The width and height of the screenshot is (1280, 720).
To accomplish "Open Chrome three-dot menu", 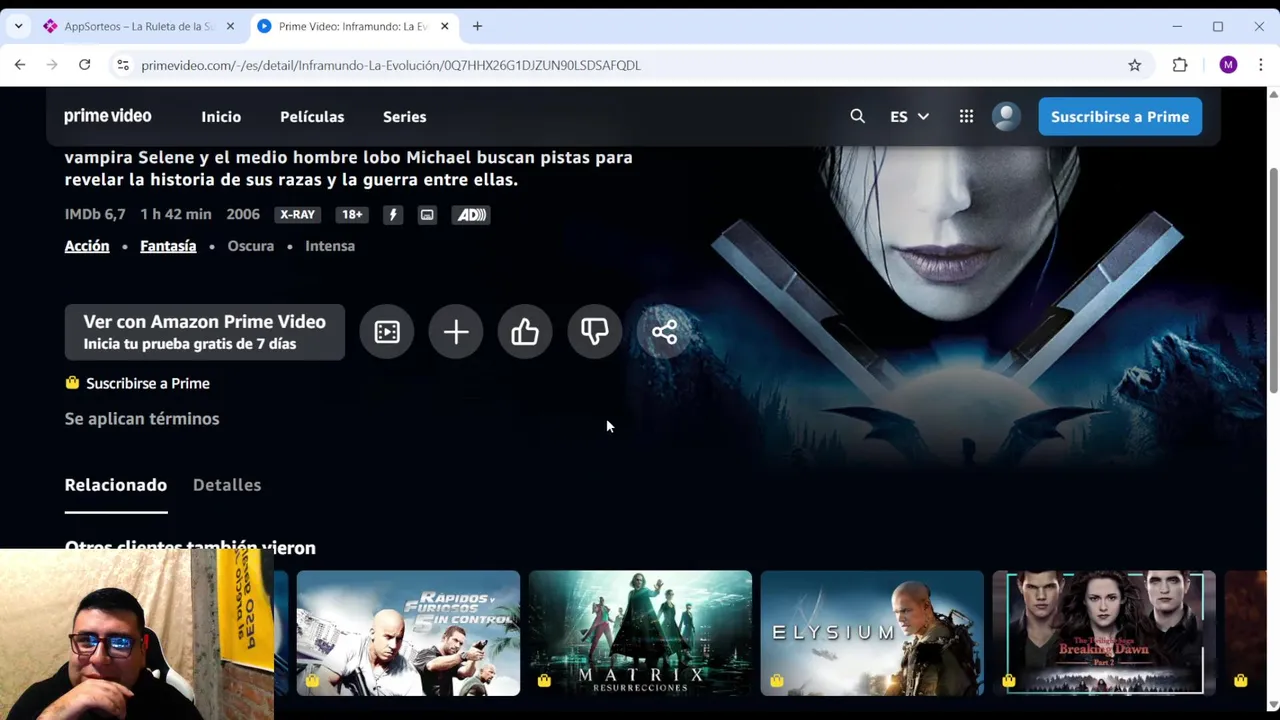I will coord(1260,65).
